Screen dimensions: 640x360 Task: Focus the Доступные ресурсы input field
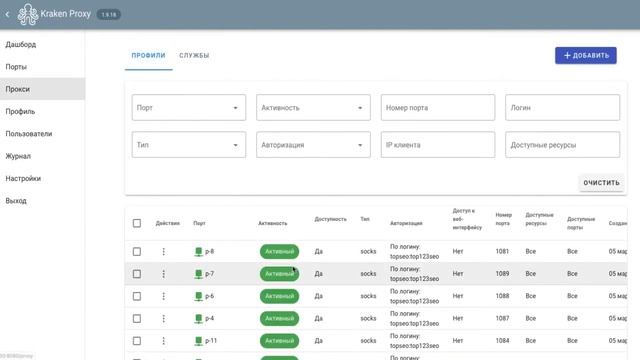point(562,144)
